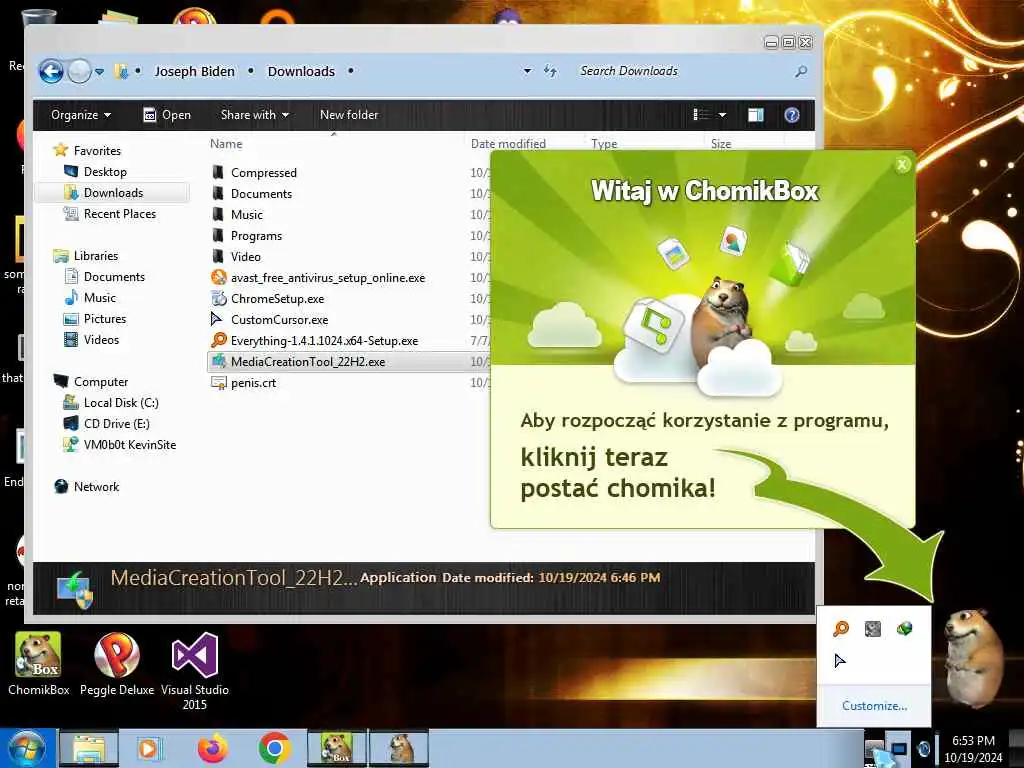Click the hamster character on desktop
The width and height of the screenshot is (1024, 768).
pyautogui.click(x=974, y=657)
